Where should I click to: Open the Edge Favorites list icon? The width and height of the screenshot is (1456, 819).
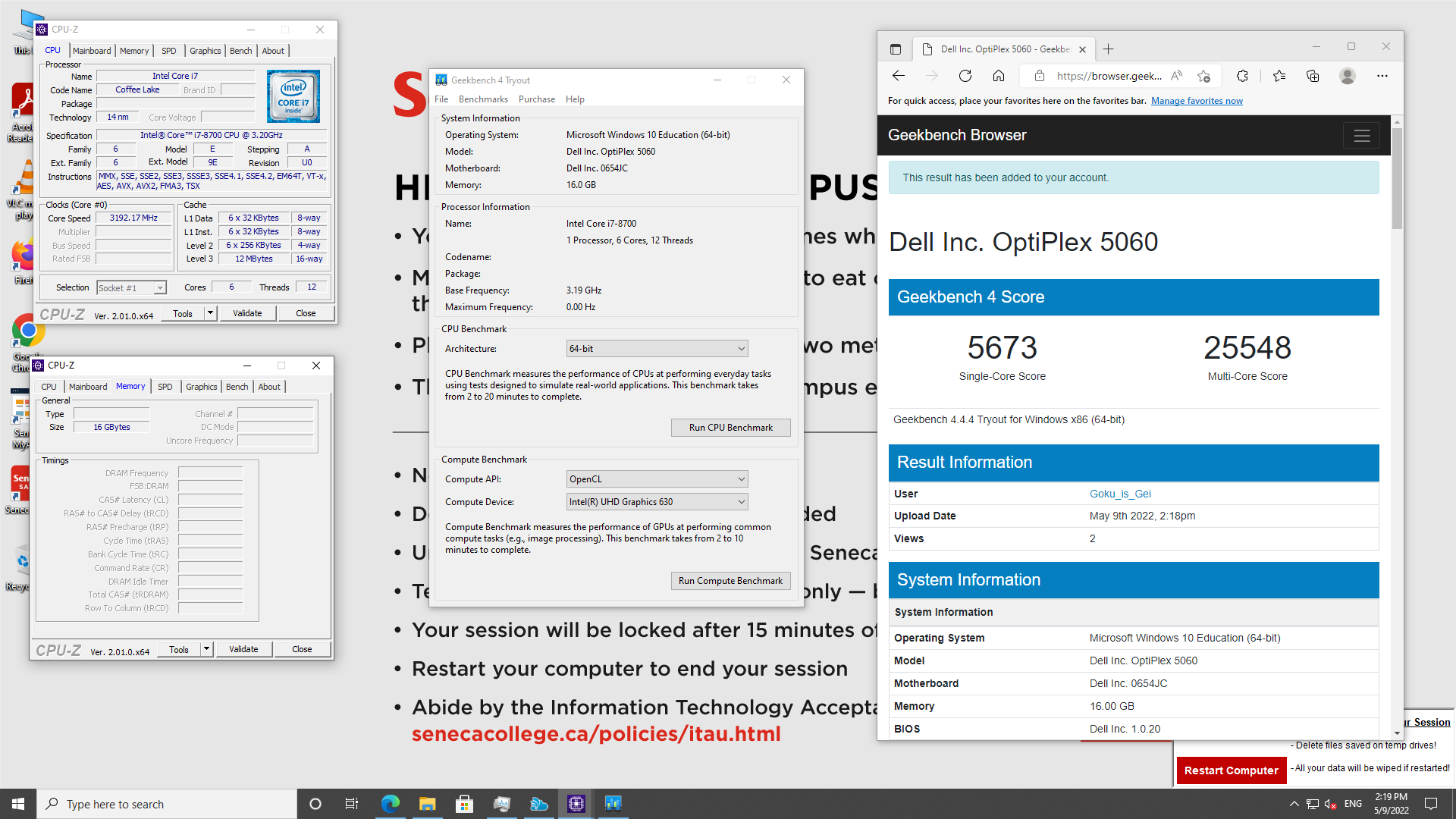click(x=1279, y=76)
